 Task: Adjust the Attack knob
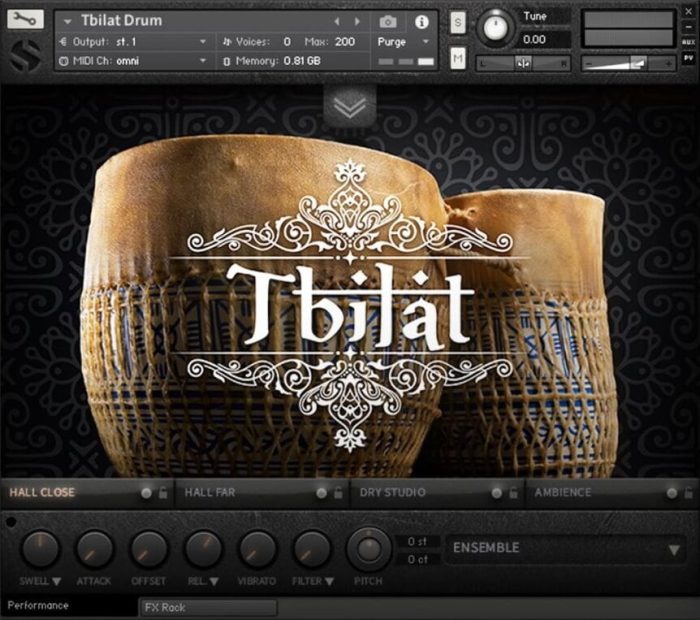click(x=94, y=549)
